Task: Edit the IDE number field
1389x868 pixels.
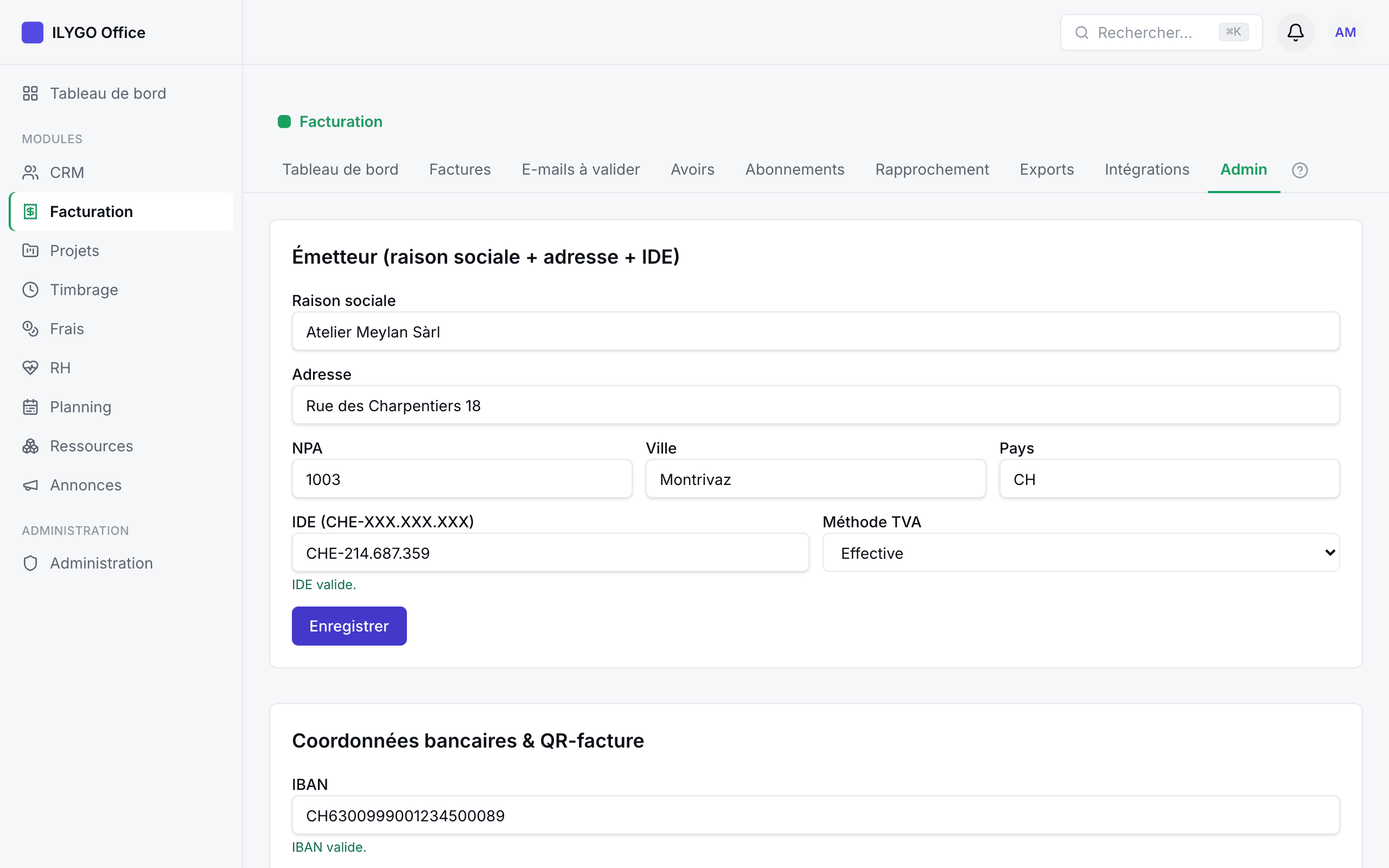Action: pos(550,552)
